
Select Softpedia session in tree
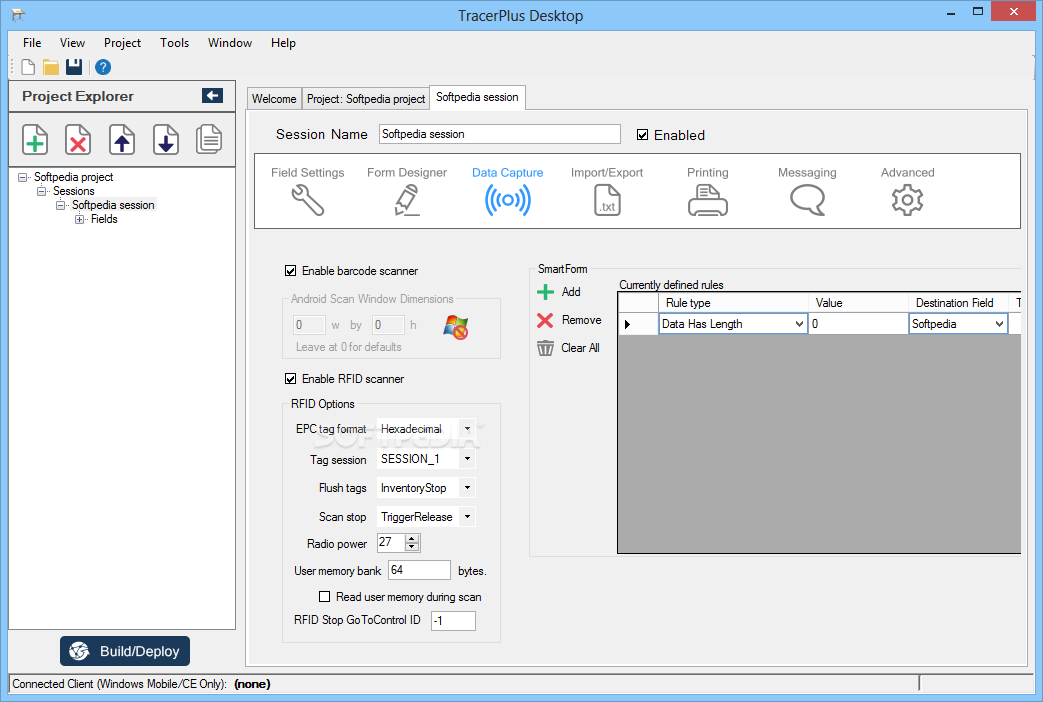(113, 205)
